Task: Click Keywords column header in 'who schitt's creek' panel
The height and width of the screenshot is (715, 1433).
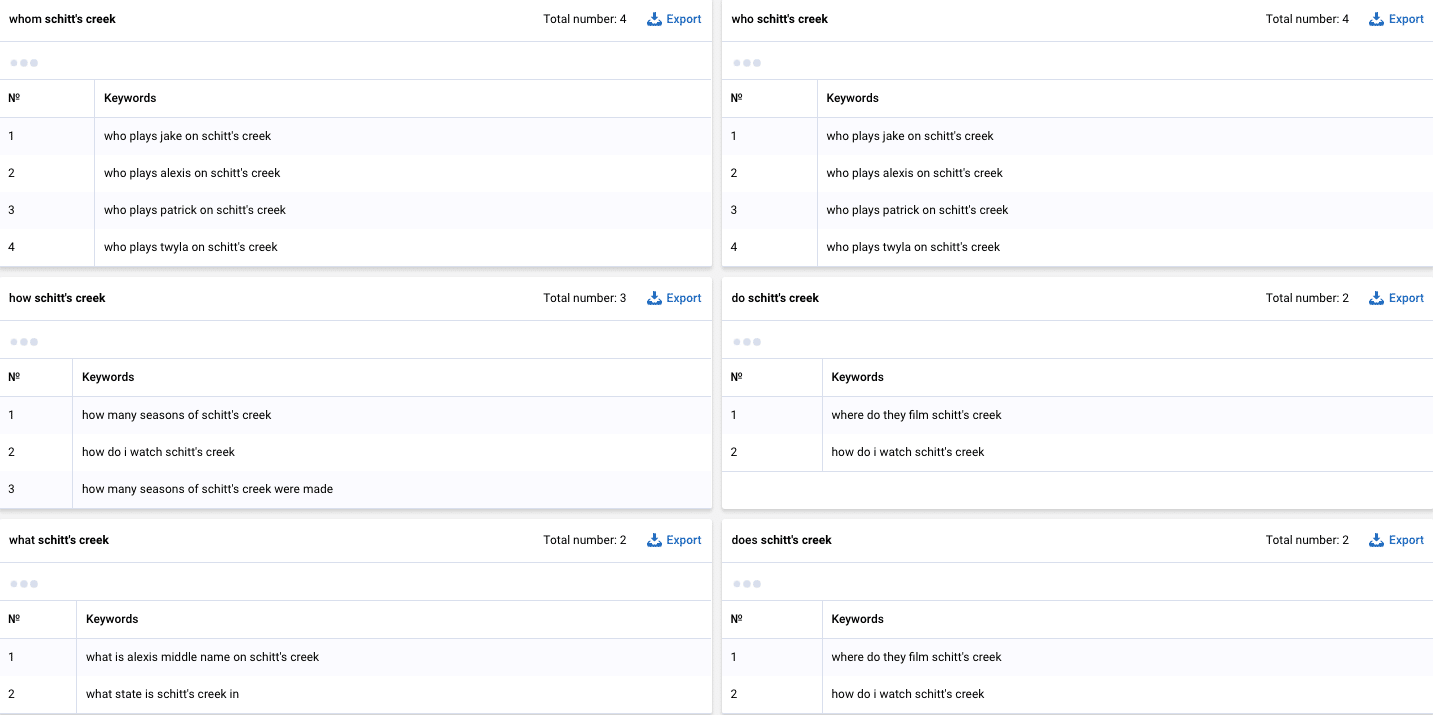Action: [852, 98]
